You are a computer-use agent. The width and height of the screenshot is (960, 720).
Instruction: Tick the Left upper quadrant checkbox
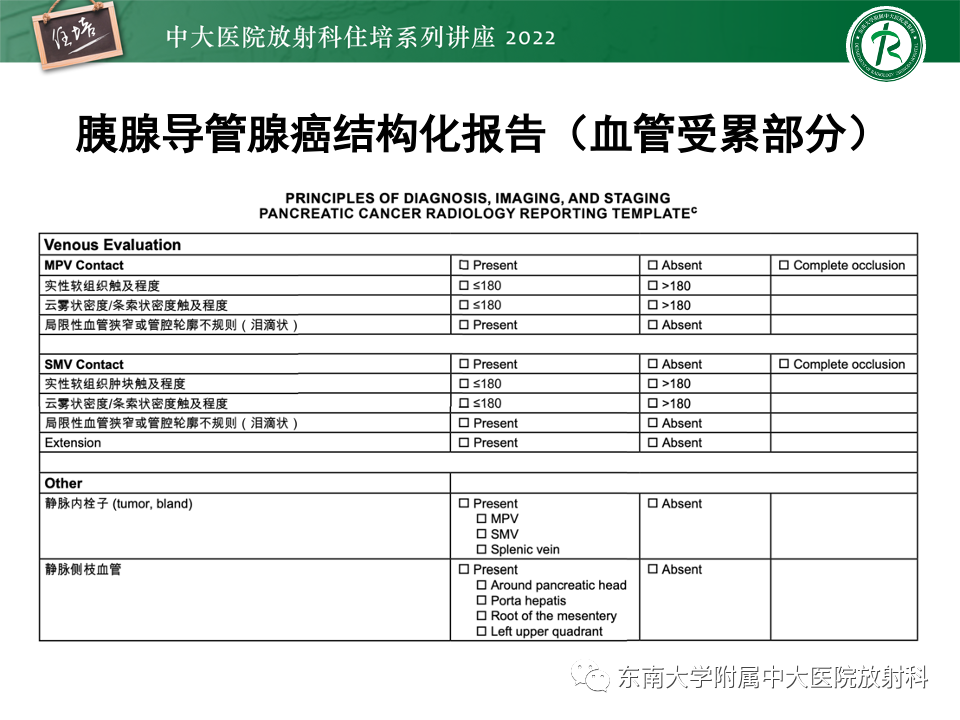[481, 631]
